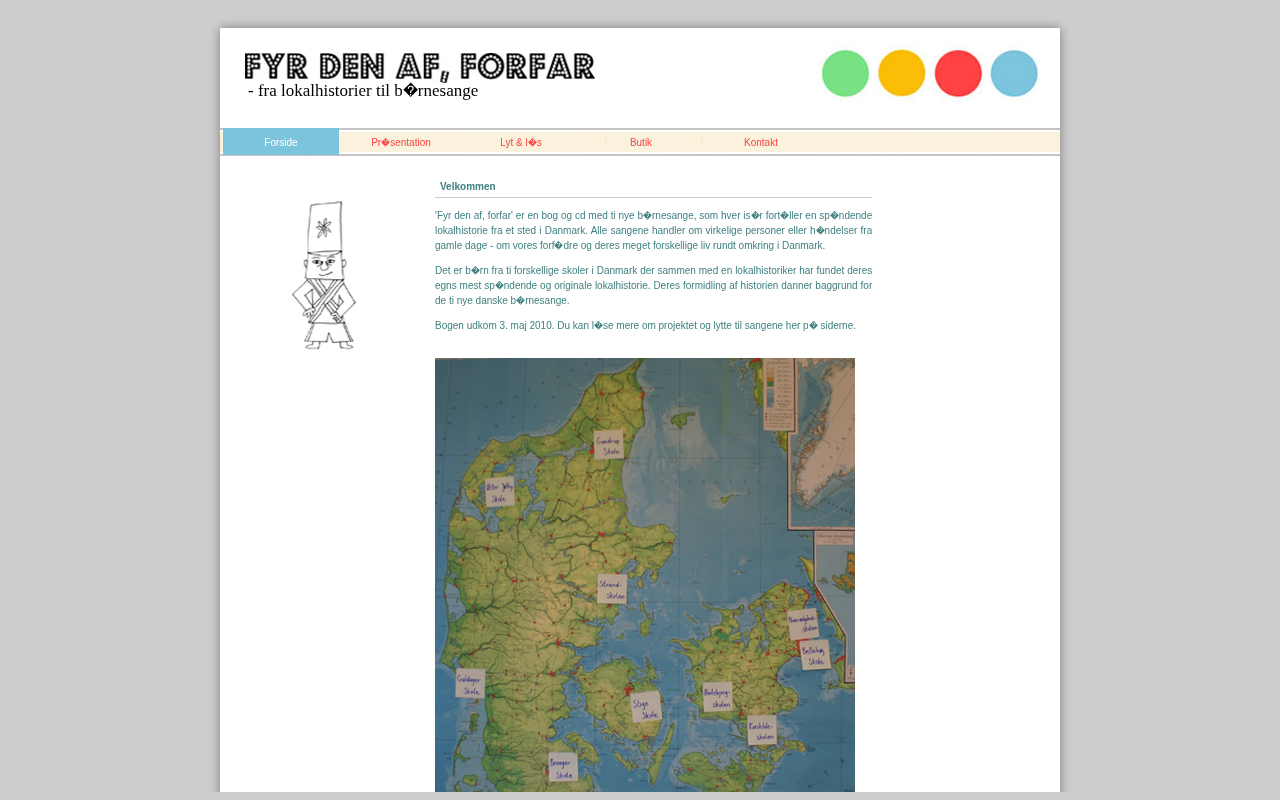Image resolution: width=1280 pixels, height=800 pixels.
Task: Go to the Præsentation menu item
Action: coord(401,142)
